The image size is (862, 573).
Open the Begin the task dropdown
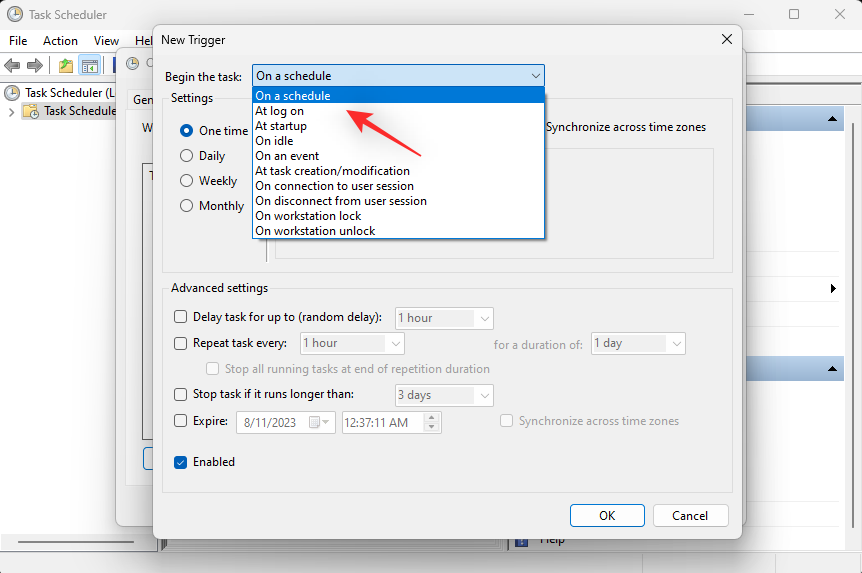[399, 76]
